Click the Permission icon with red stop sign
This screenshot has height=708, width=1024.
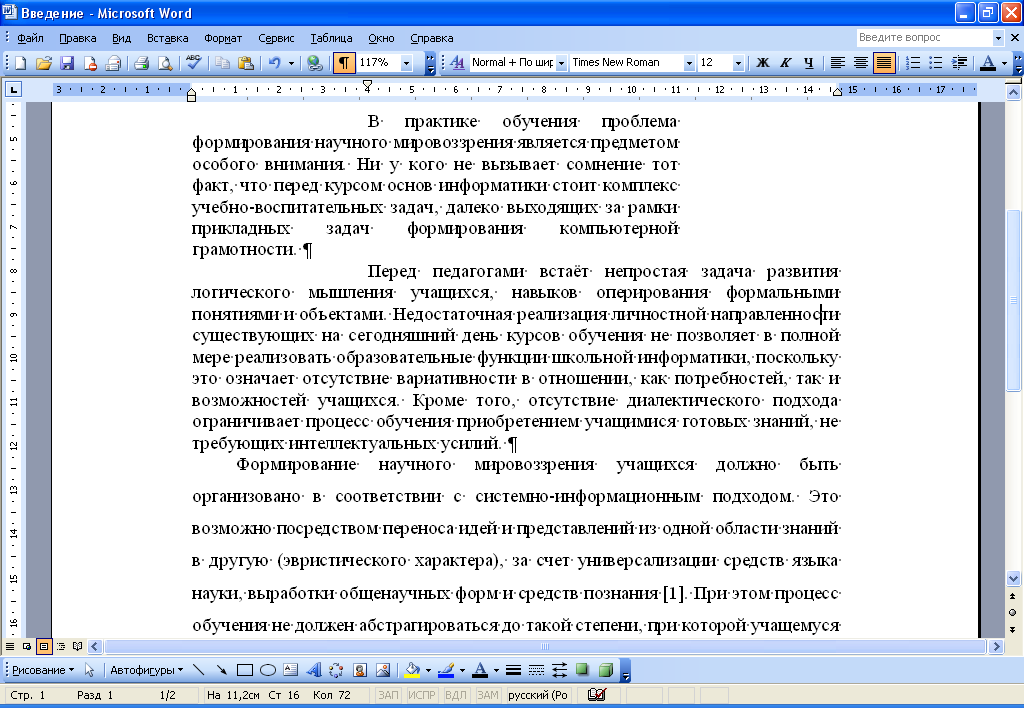pos(90,63)
